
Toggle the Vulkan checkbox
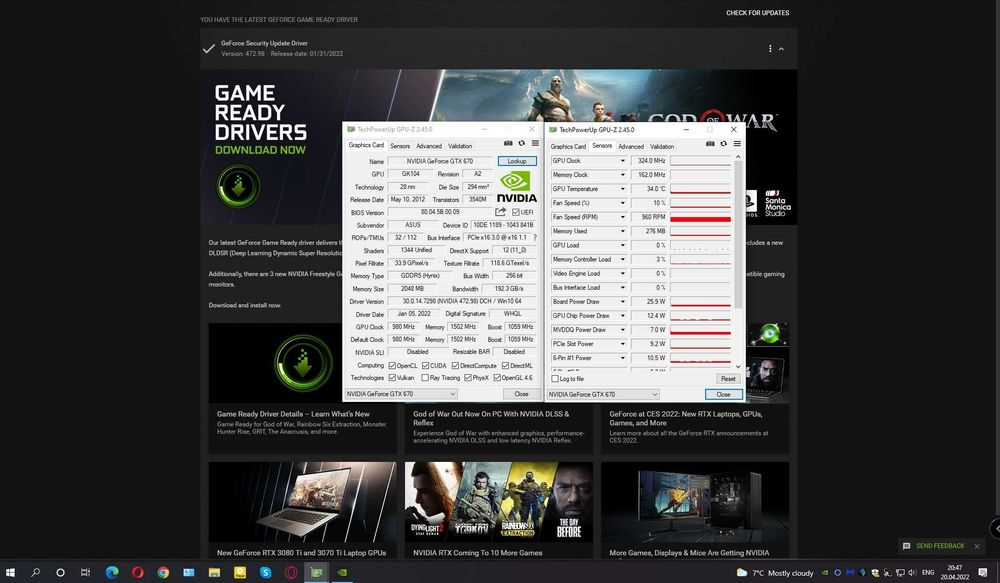pos(392,378)
